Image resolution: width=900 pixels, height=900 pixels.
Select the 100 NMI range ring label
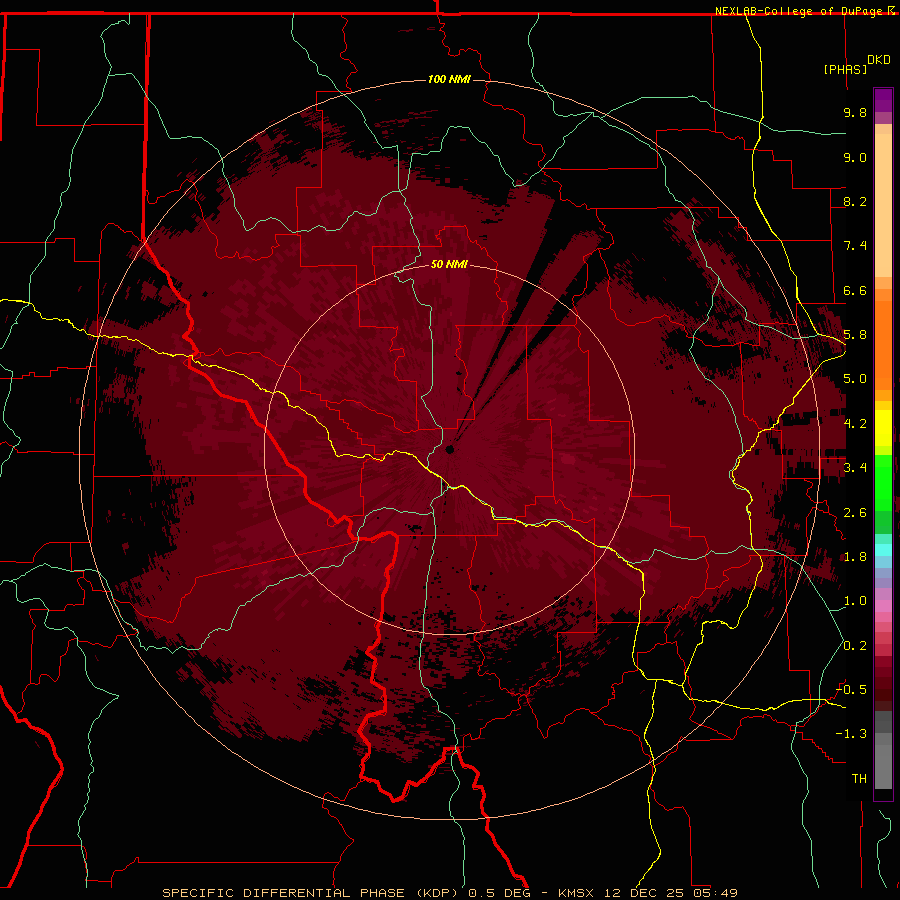449,79
